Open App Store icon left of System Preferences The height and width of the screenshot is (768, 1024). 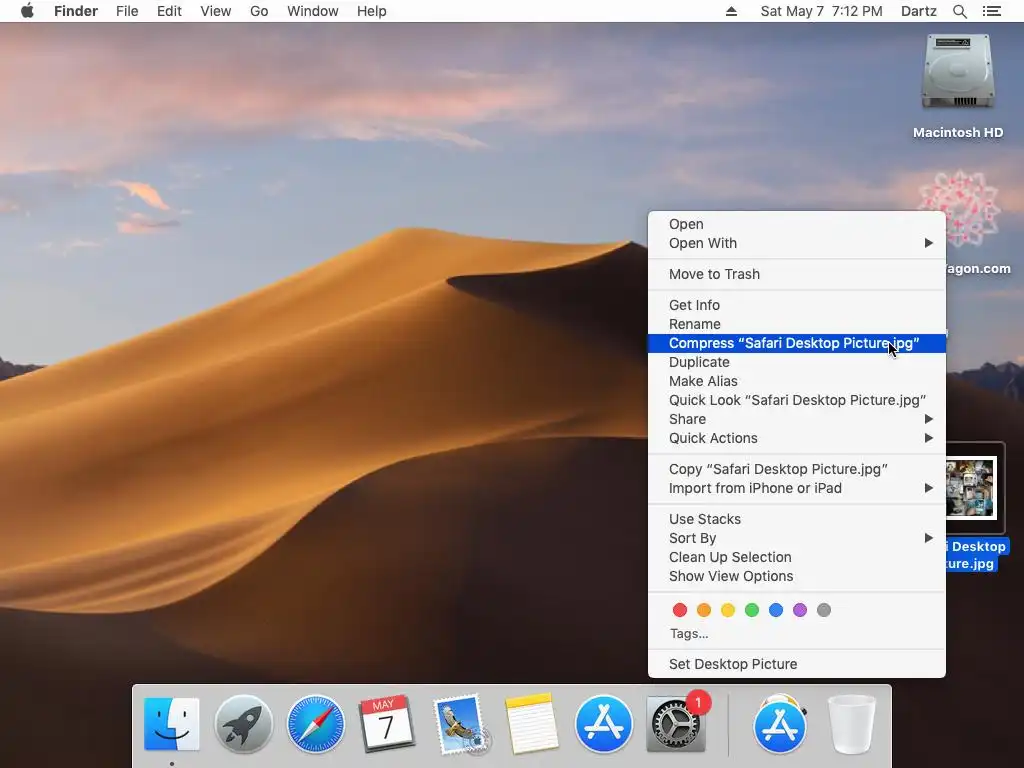(x=603, y=724)
